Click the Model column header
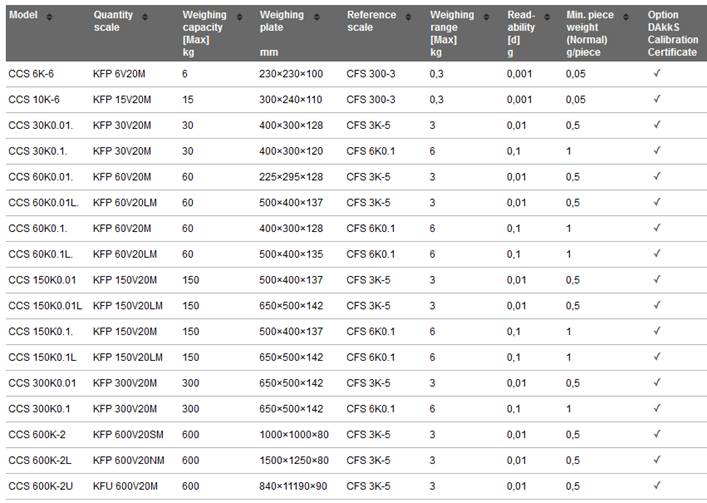The image size is (707, 503). pos(23,15)
